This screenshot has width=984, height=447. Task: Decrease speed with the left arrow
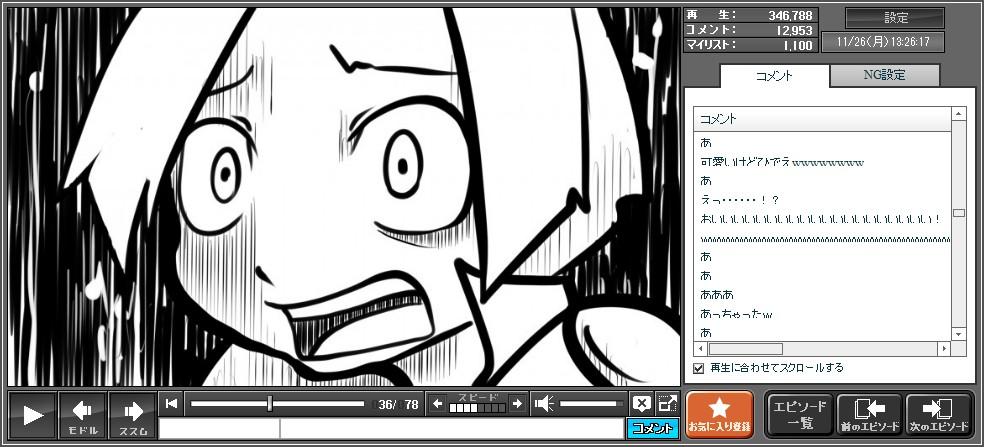(x=437, y=404)
